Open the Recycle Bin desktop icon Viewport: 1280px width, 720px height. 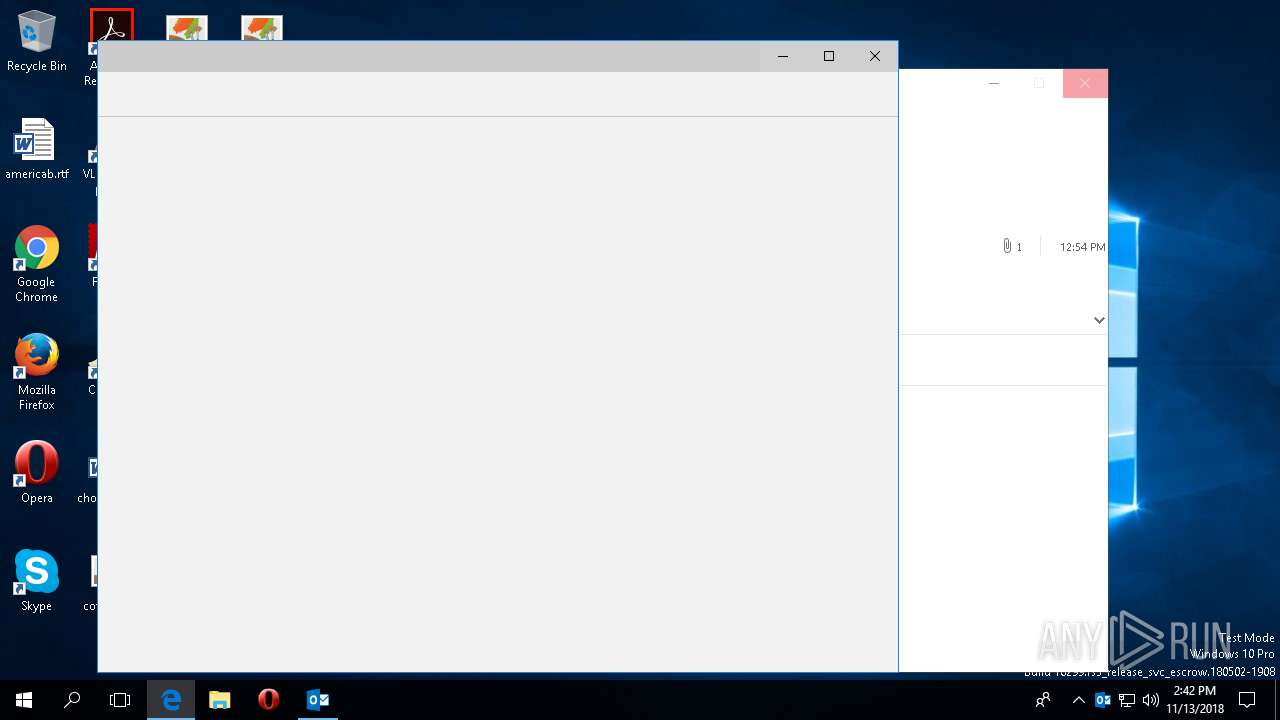pyautogui.click(x=36, y=42)
